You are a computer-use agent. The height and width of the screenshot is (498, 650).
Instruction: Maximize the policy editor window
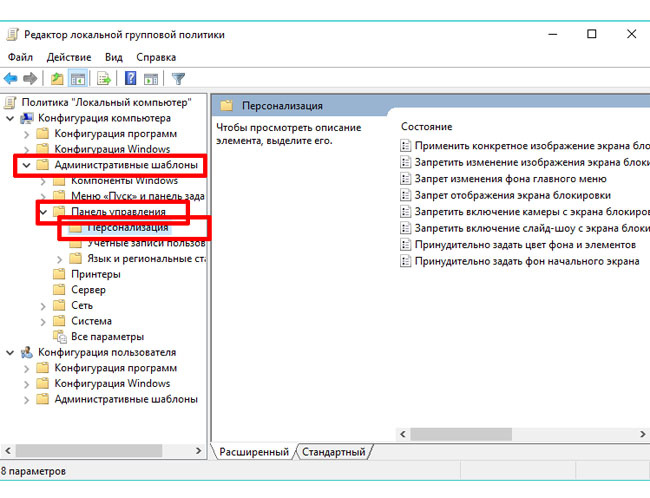pyautogui.click(x=592, y=34)
